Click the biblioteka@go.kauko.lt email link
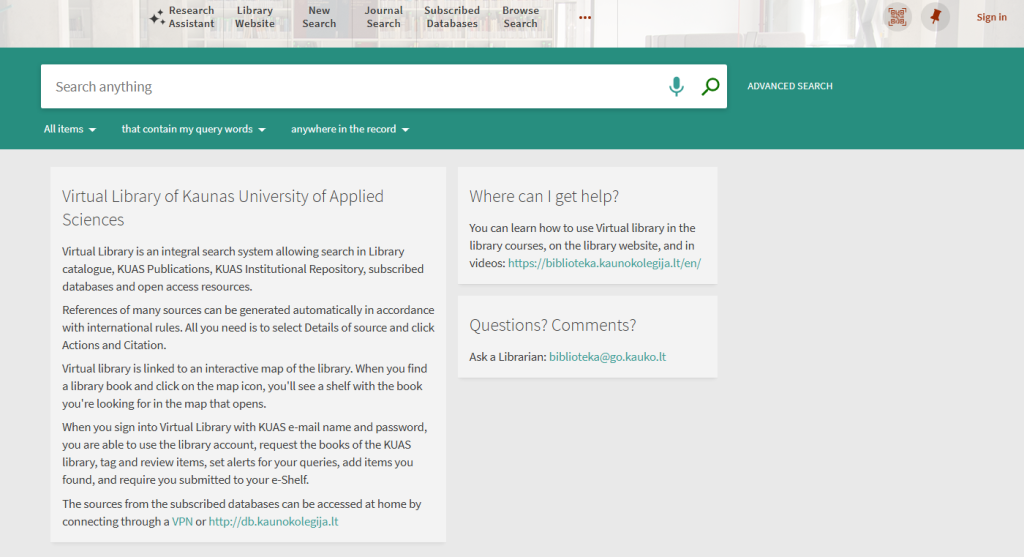Viewport: 1024px width, 557px height. pyautogui.click(x=607, y=357)
